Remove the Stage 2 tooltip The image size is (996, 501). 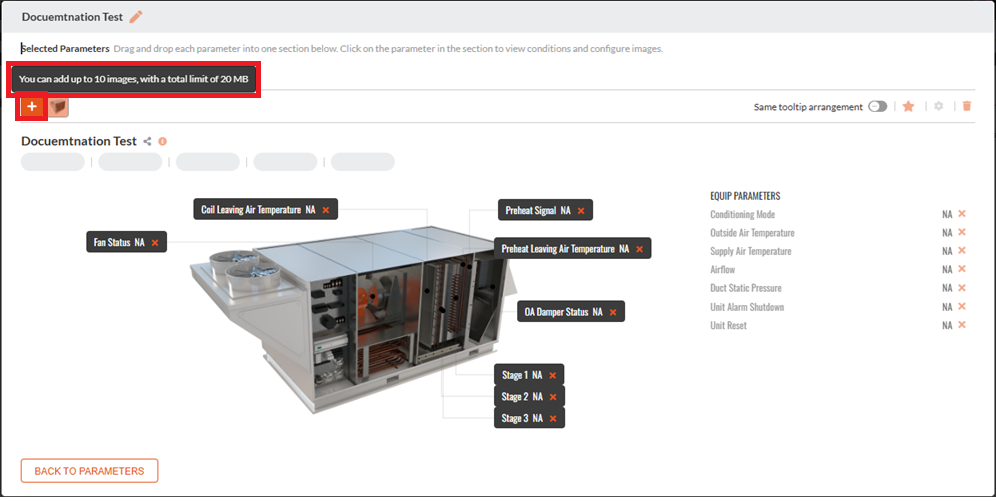(x=553, y=397)
